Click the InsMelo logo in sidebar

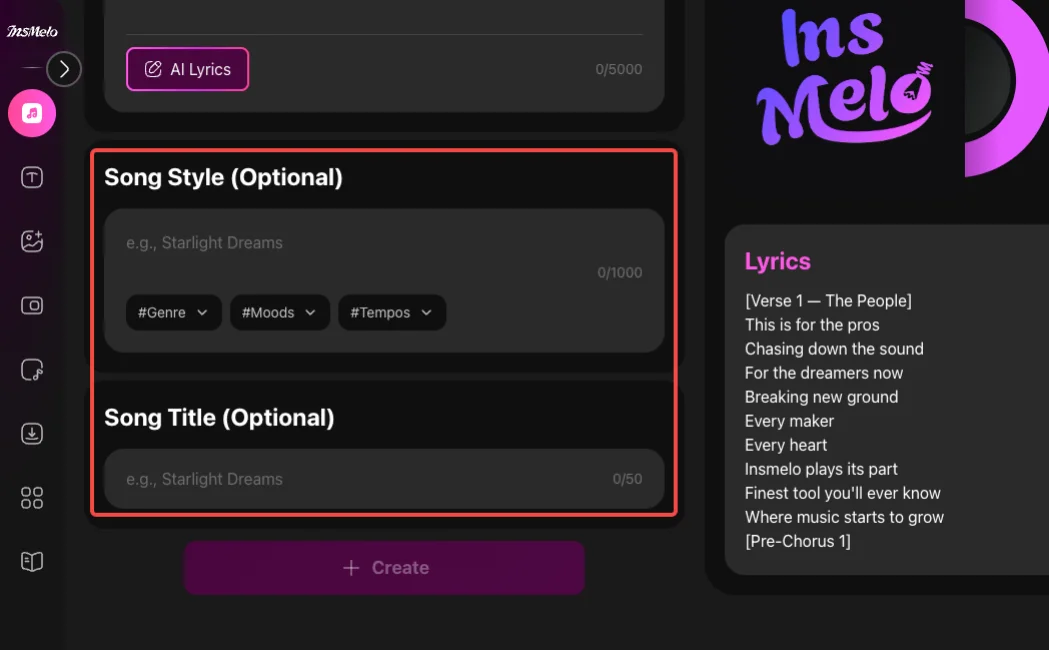tap(32, 31)
